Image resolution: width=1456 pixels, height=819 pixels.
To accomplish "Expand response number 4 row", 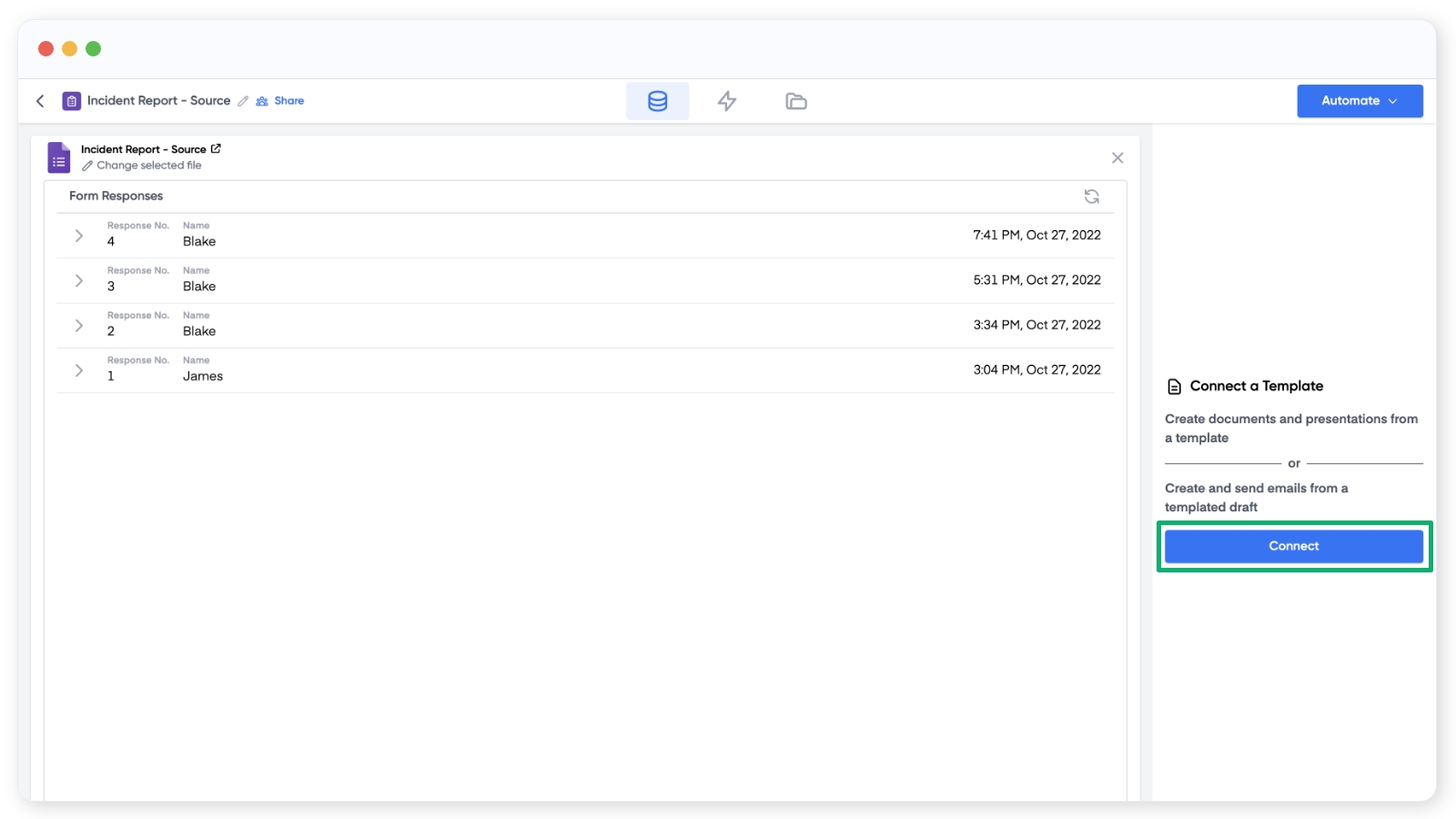I will point(79,236).
